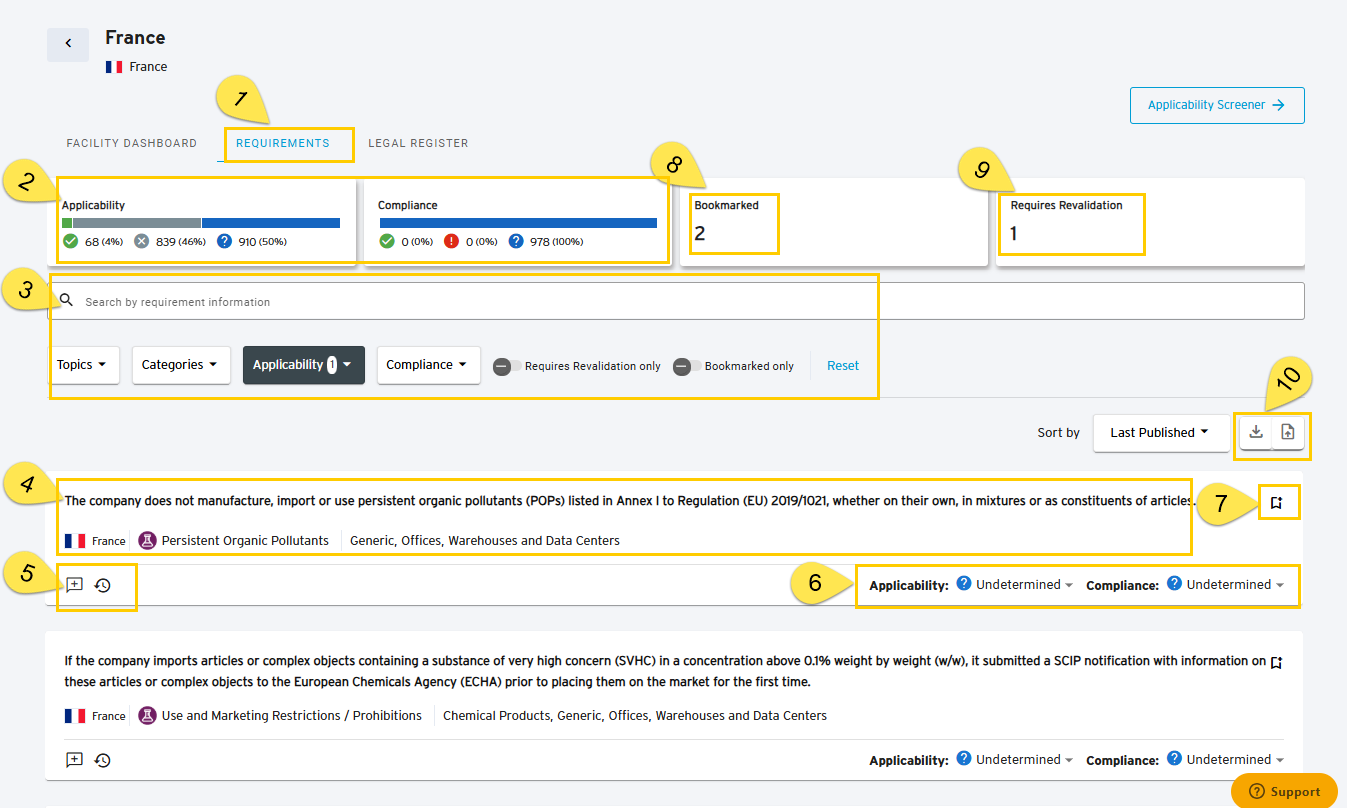Switch to the Facility Dashboard tab
This screenshot has width=1347, height=809.
132,143
